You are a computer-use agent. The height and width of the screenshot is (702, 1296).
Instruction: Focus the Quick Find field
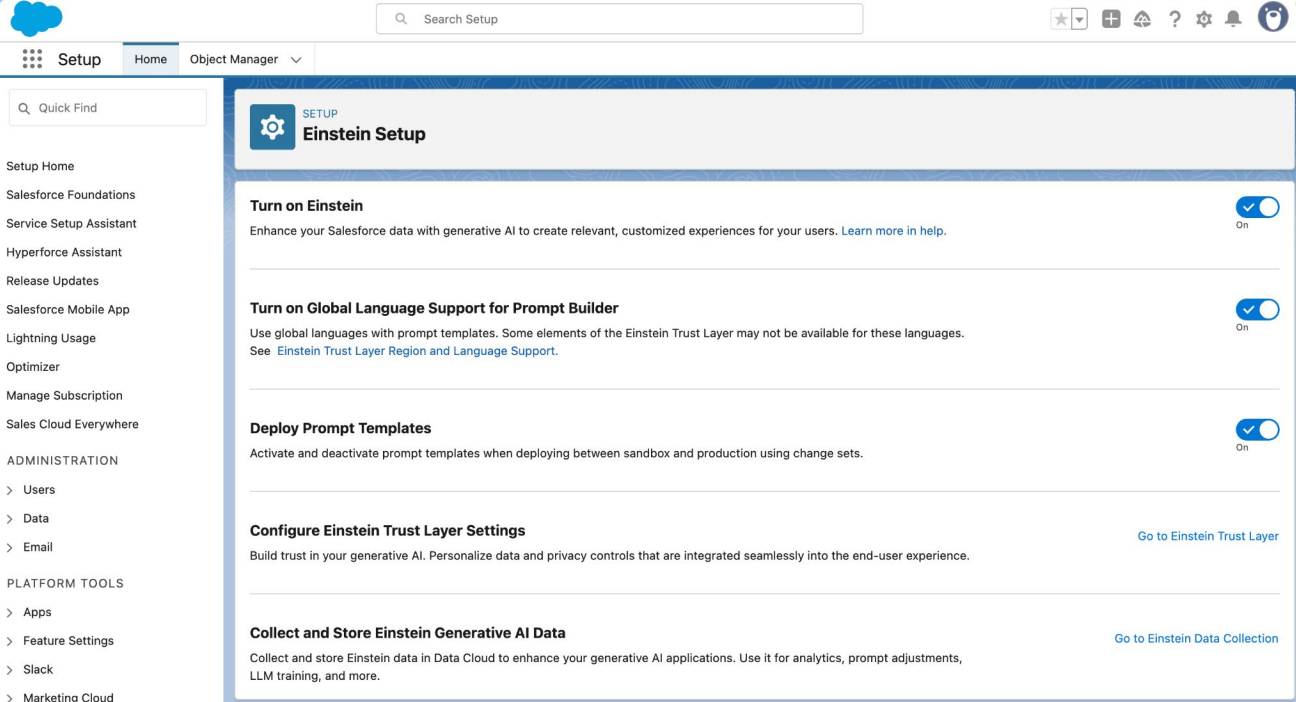click(x=107, y=108)
